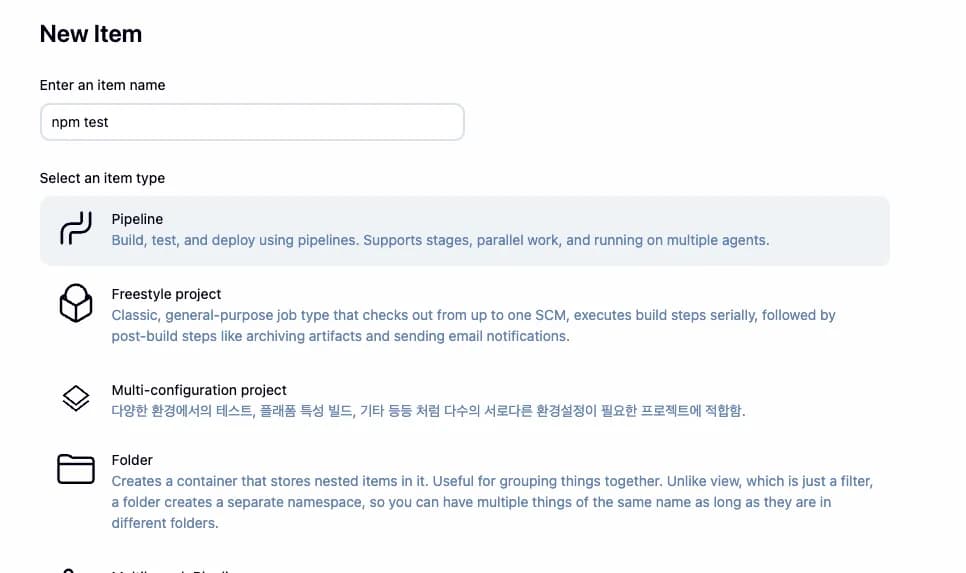Click the Freestyle project description about SCM
Viewport: 966px width, 573px height.
point(473,325)
